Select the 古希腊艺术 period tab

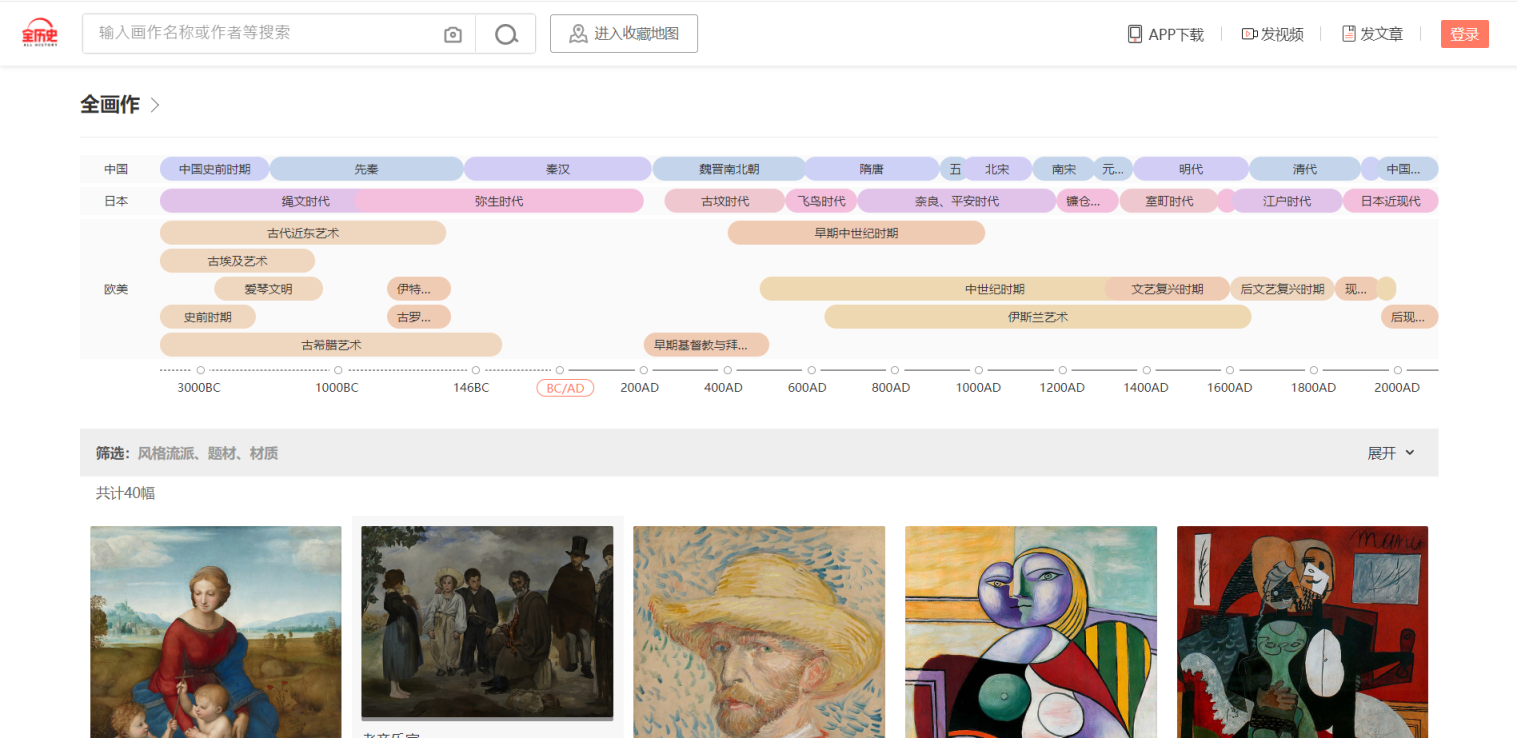[x=331, y=345]
